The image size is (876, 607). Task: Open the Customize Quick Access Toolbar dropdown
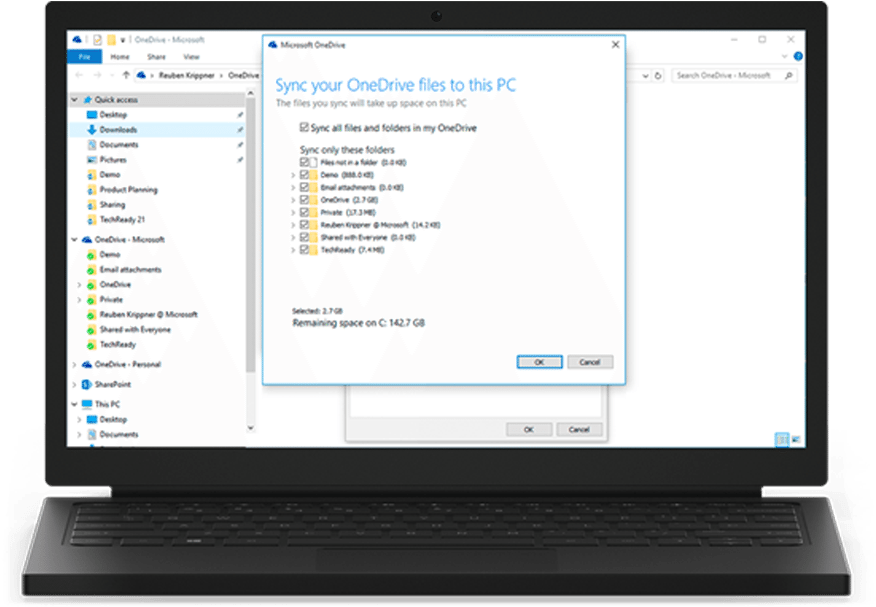pyautogui.click(x=122, y=40)
